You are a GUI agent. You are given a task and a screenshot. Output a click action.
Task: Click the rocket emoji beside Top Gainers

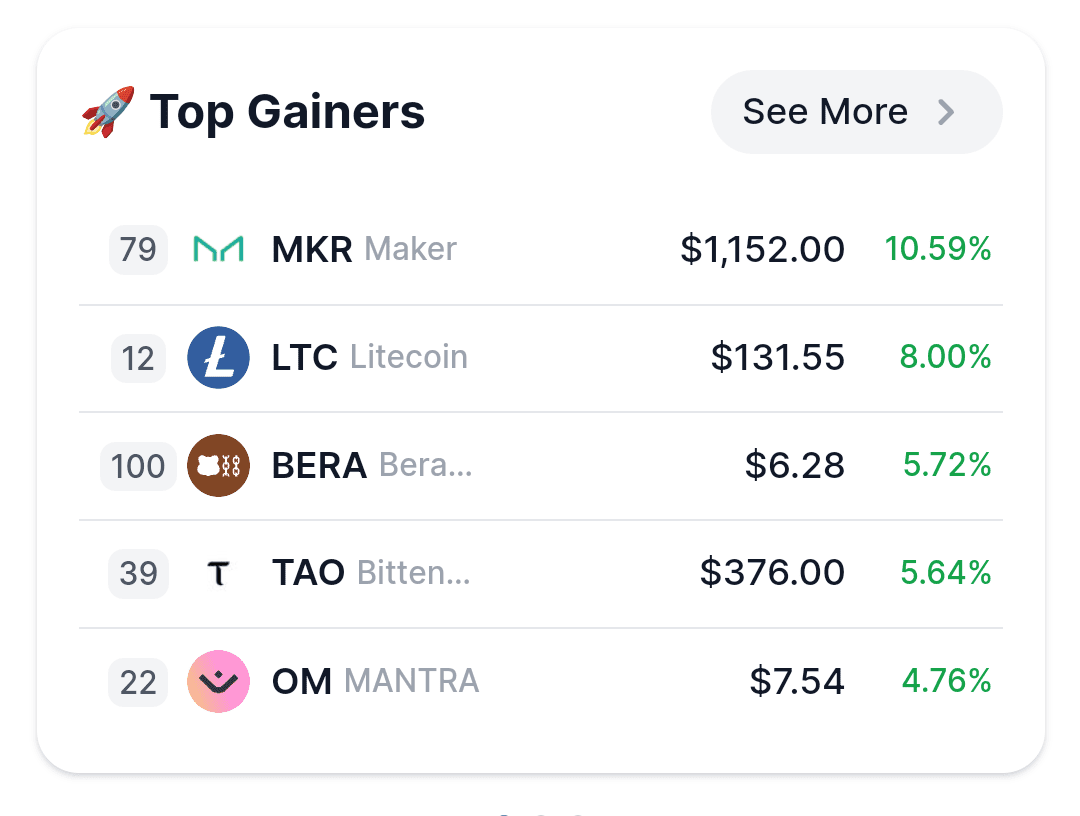[x=108, y=111]
